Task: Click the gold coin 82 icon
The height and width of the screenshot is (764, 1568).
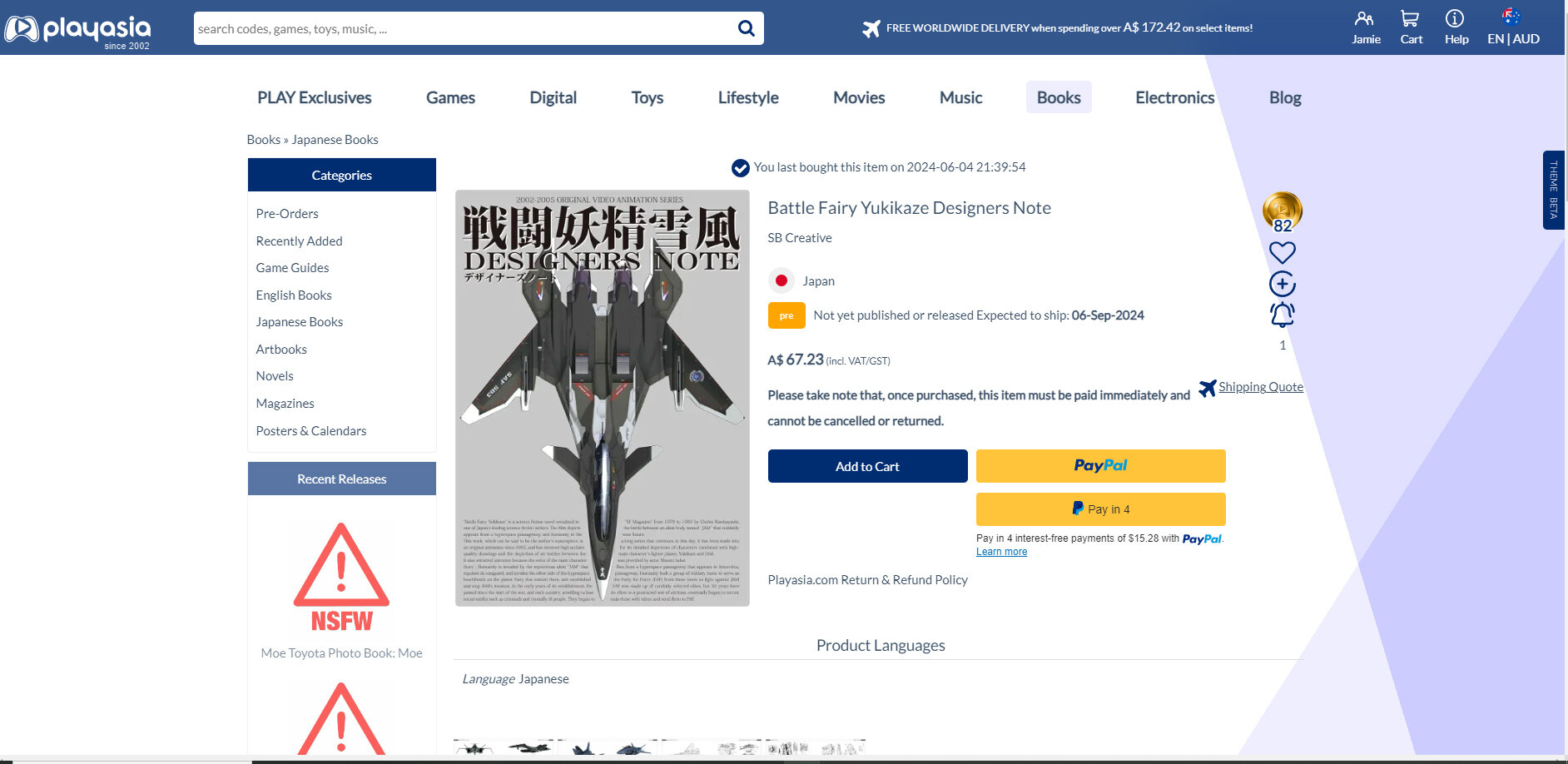Action: click(x=1283, y=211)
